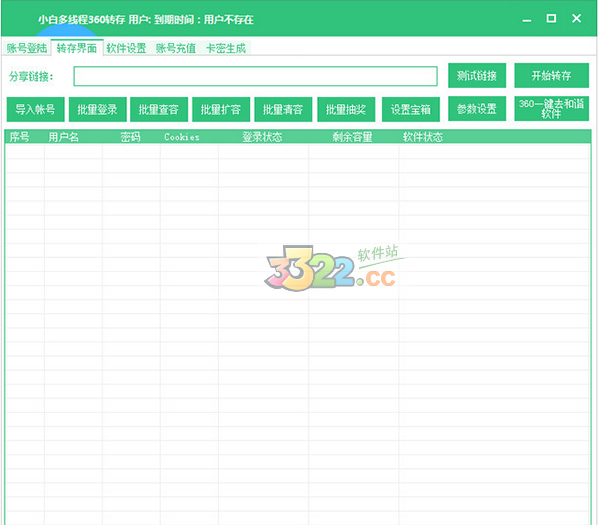This screenshot has width=600, height=525.
Task: Maximize the window
Action: click(551, 19)
